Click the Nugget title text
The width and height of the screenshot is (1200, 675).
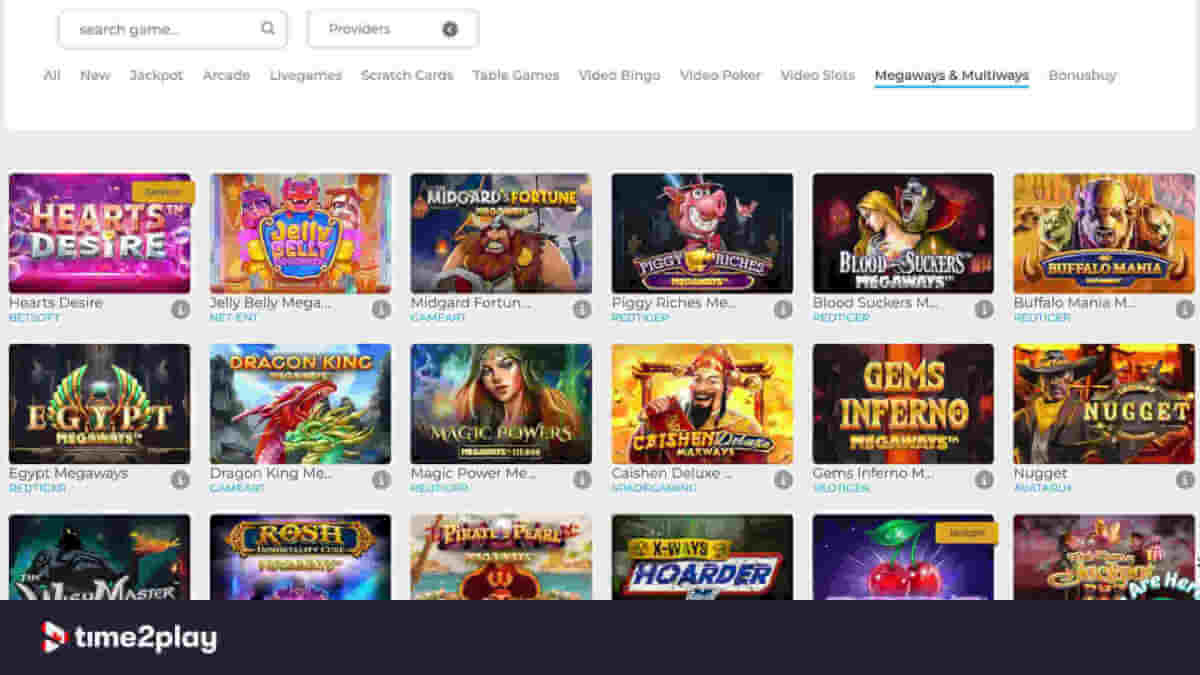(1040, 473)
